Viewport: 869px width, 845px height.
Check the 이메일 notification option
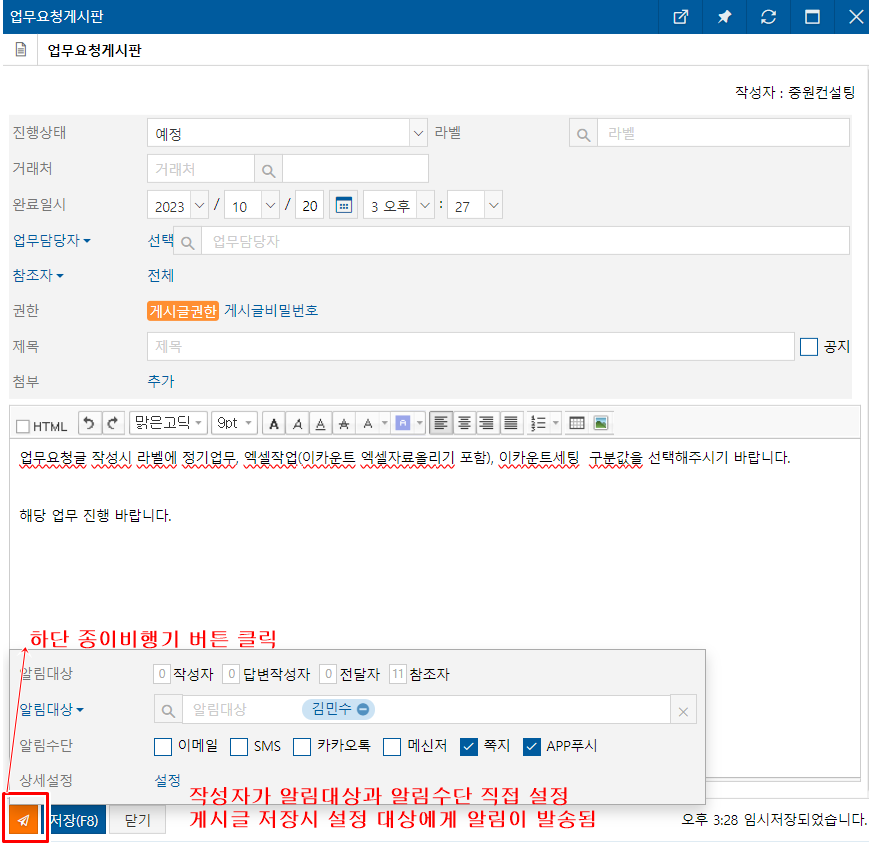point(163,746)
